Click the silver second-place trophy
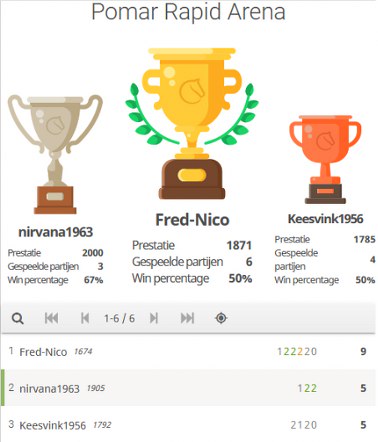This screenshot has width=378, height=442. point(55,154)
